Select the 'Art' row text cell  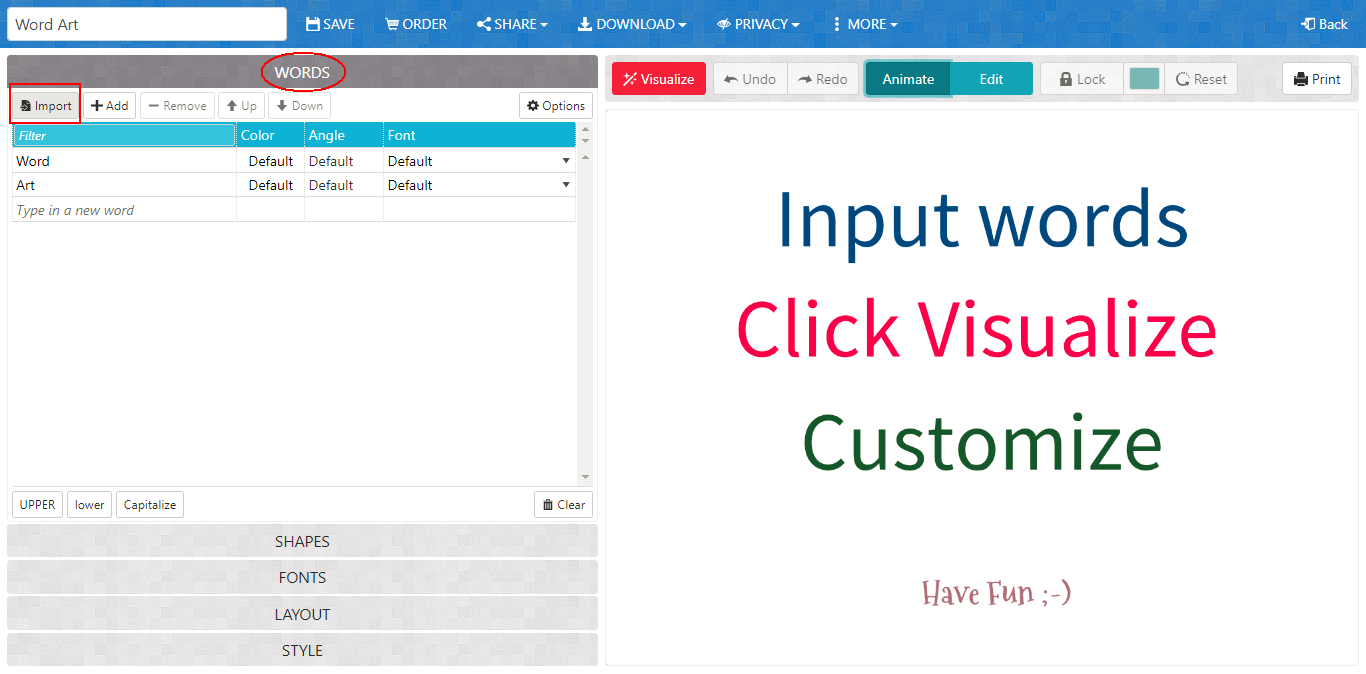(124, 185)
